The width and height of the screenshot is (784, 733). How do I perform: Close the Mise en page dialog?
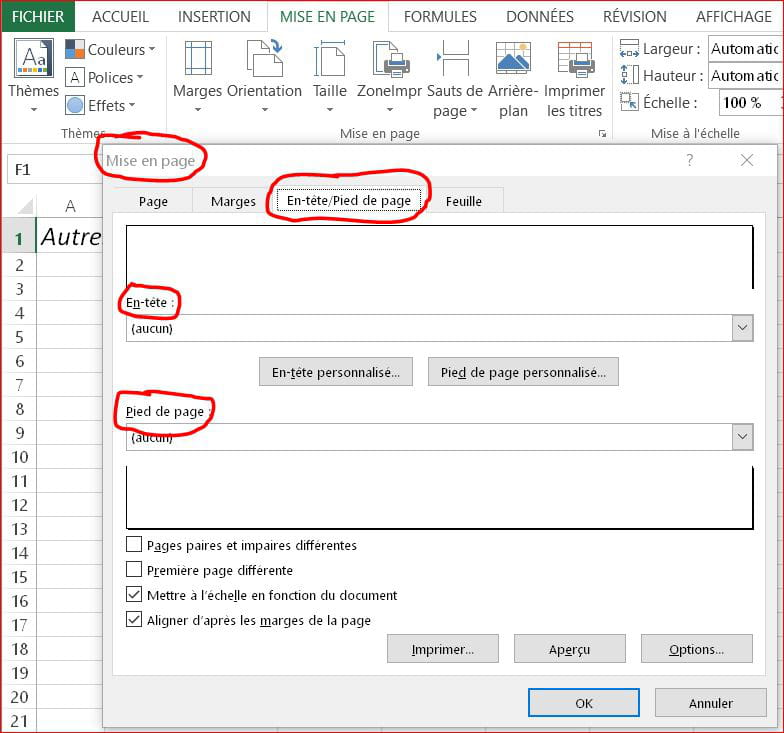[x=747, y=160]
